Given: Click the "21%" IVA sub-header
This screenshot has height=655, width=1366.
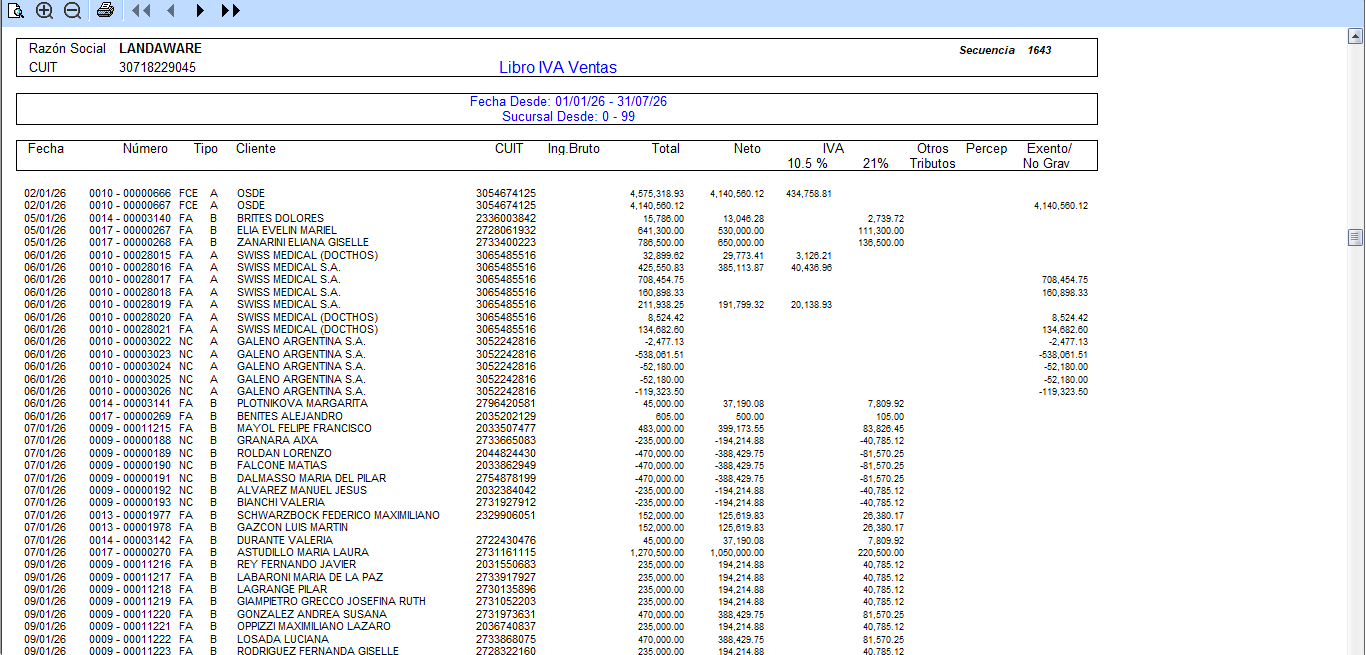Looking at the screenshot, I should coord(876,163).
